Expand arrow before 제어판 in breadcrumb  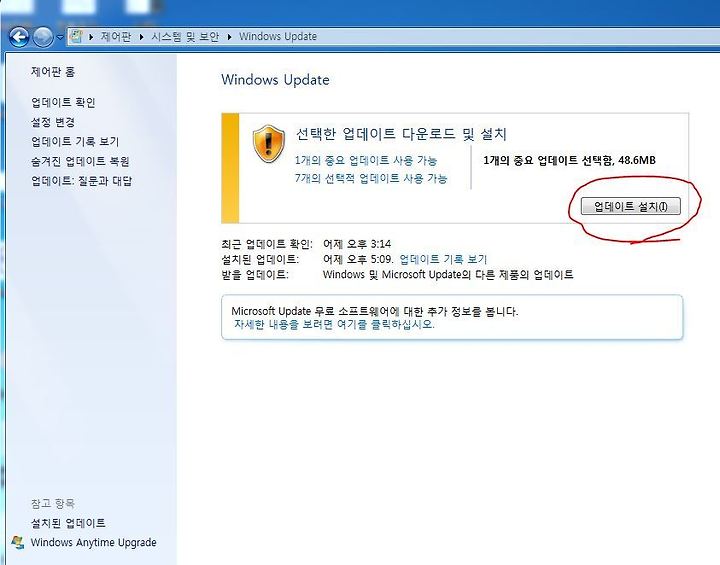91,37
